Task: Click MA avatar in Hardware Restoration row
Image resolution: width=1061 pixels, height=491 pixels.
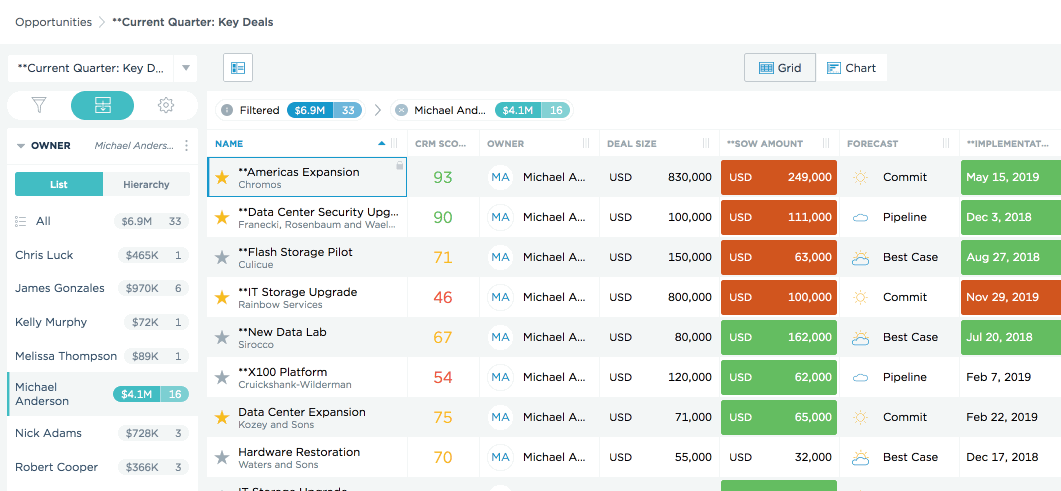Action: tap(501, 457)
